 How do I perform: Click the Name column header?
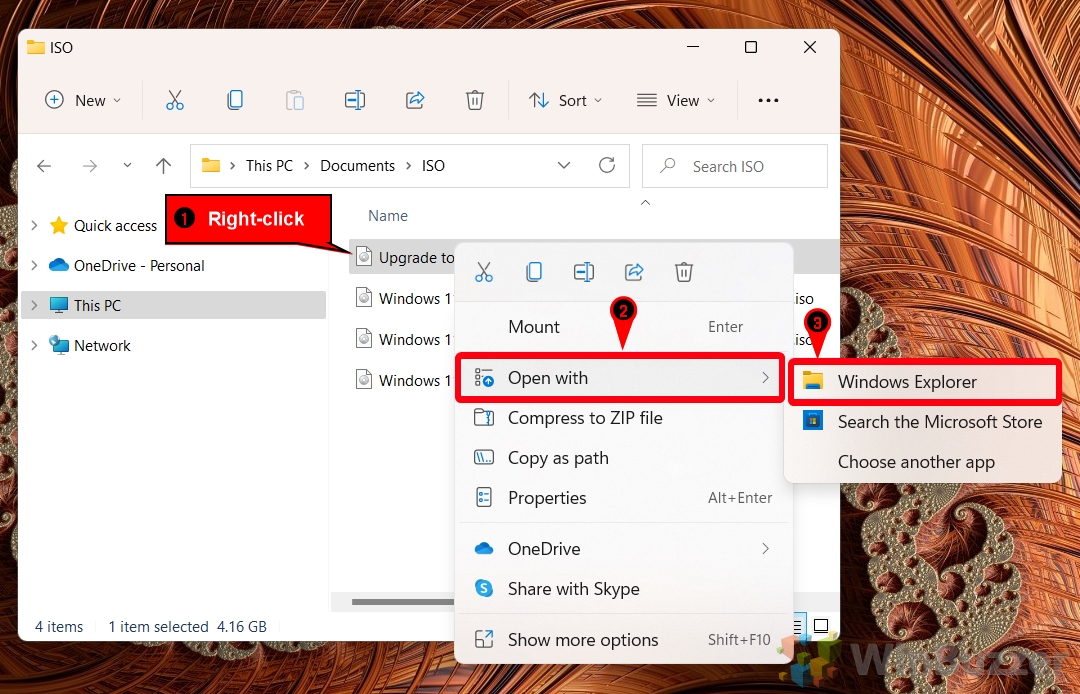(388, 215)
